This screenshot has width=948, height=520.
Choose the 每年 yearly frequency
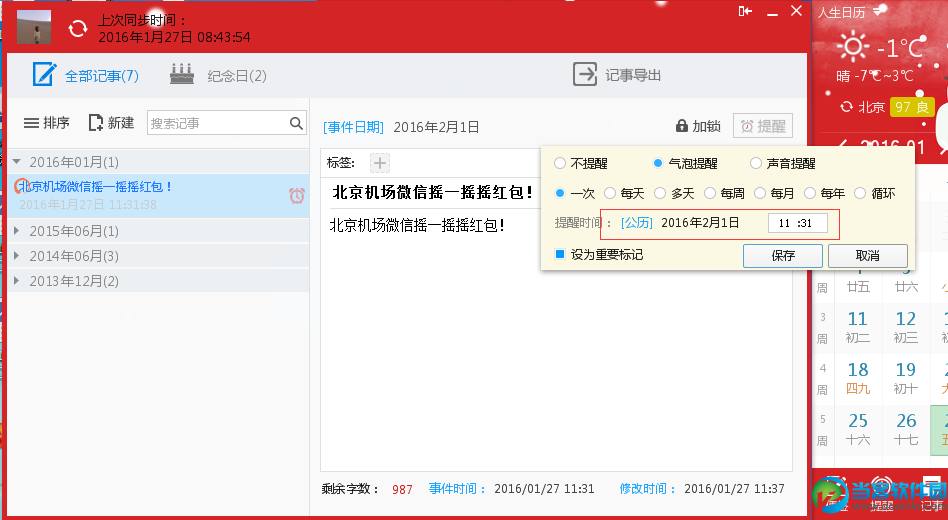point(825,193)
